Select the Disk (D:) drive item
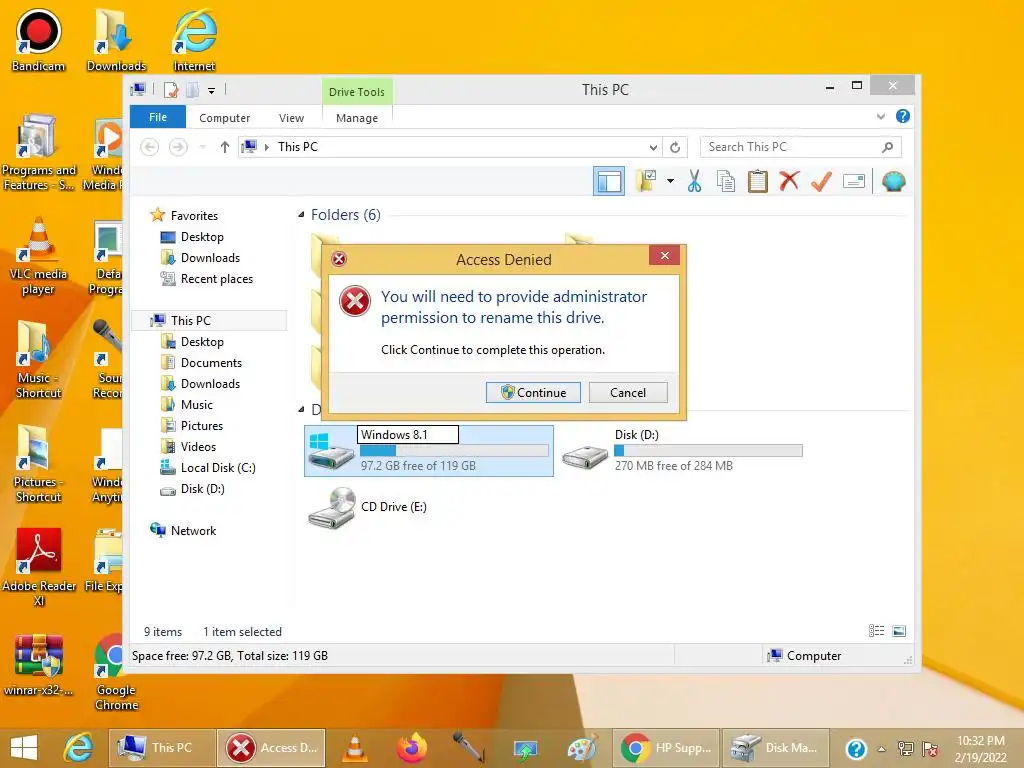Viewport: 1024px width, 768px height. point(680,451)
